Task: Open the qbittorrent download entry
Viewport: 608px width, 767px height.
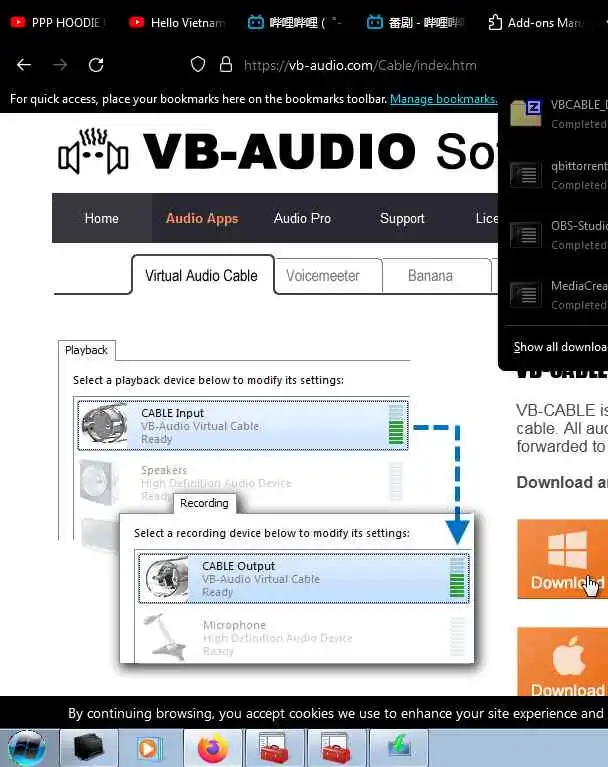Action: tap(558, 175)
